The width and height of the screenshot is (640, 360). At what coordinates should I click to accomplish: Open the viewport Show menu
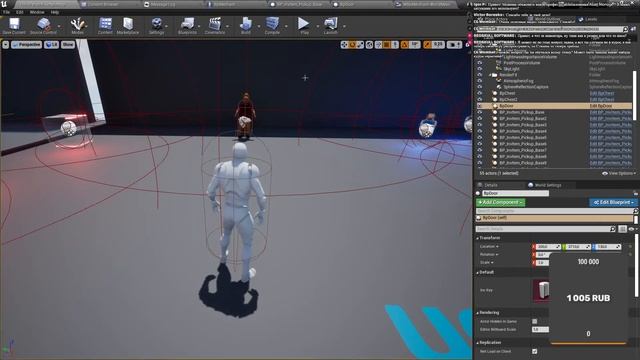point(68,44)
